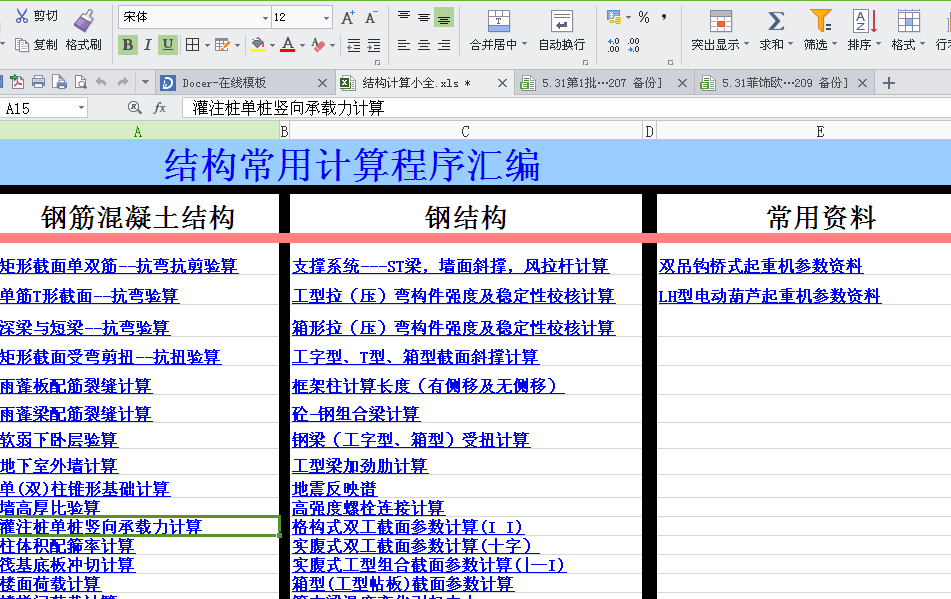
Task: Click the Name Box showing A15
Action: [44, 109]
